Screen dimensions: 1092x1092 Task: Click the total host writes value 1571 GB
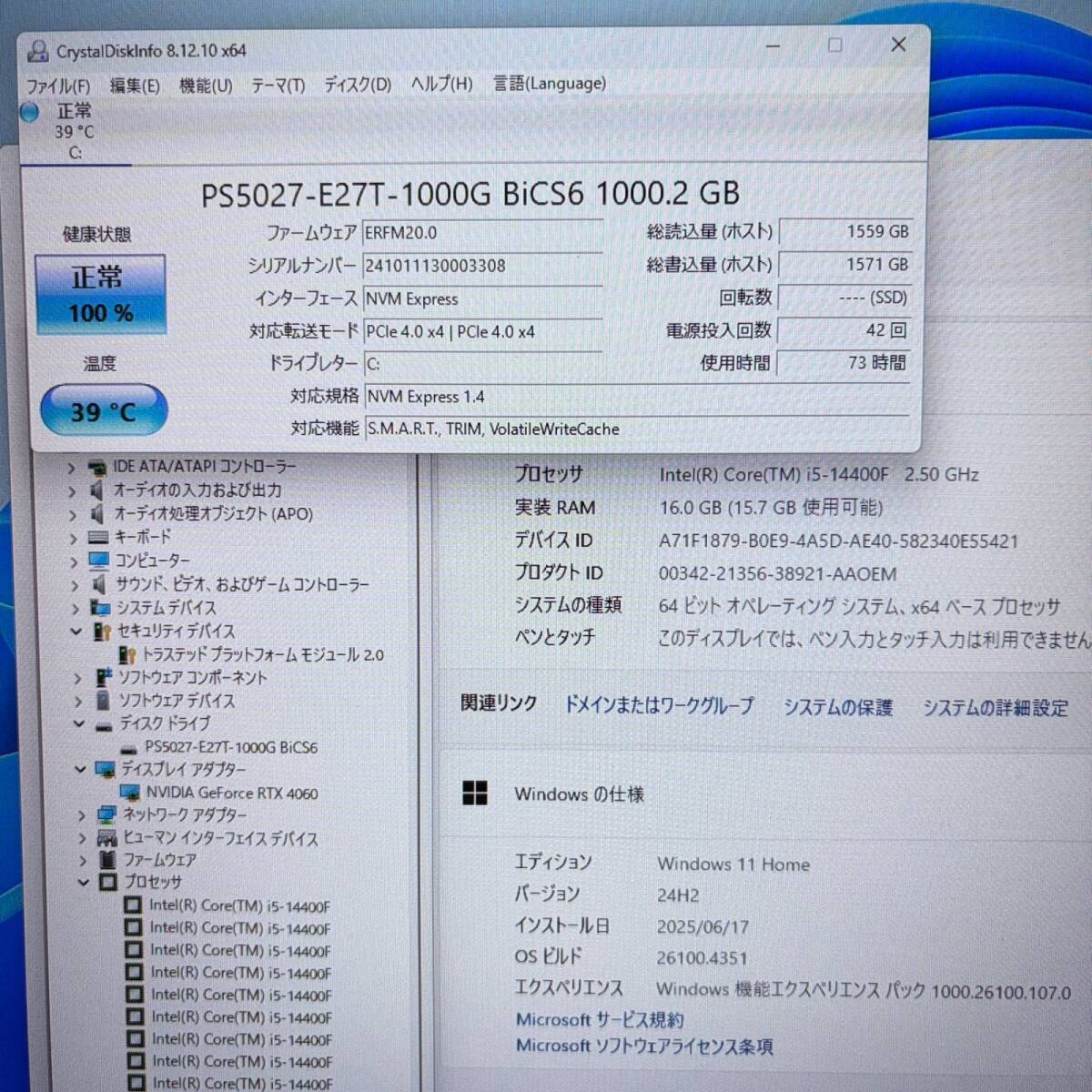[x=844, y=265]
